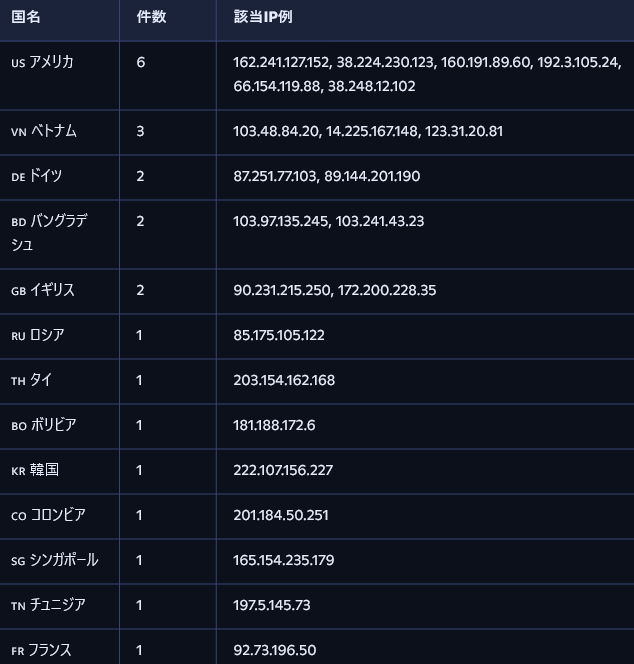This screenshot has width=634, height=664.
Task: Select the RU ロシア country cell
Action: (x=38, y=335)
